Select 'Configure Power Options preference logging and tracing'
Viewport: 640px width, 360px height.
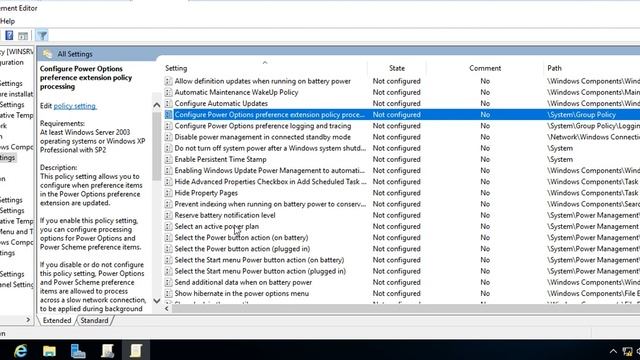coord(262,126)
